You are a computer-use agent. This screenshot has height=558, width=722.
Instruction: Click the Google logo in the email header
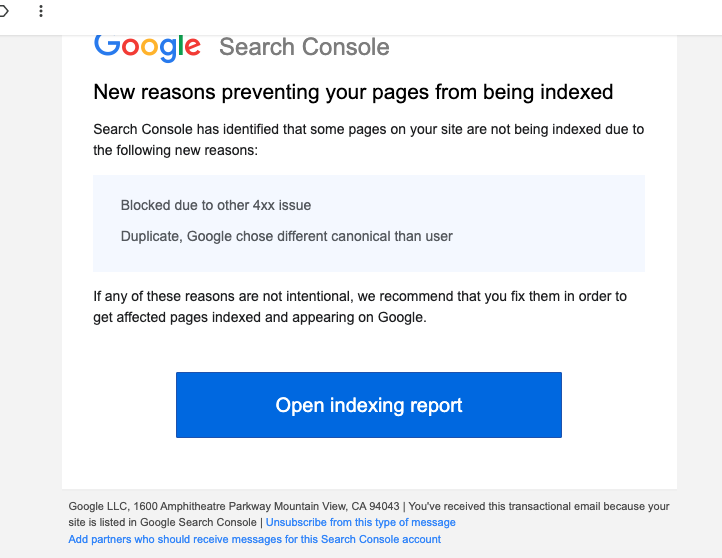(147, 46)
